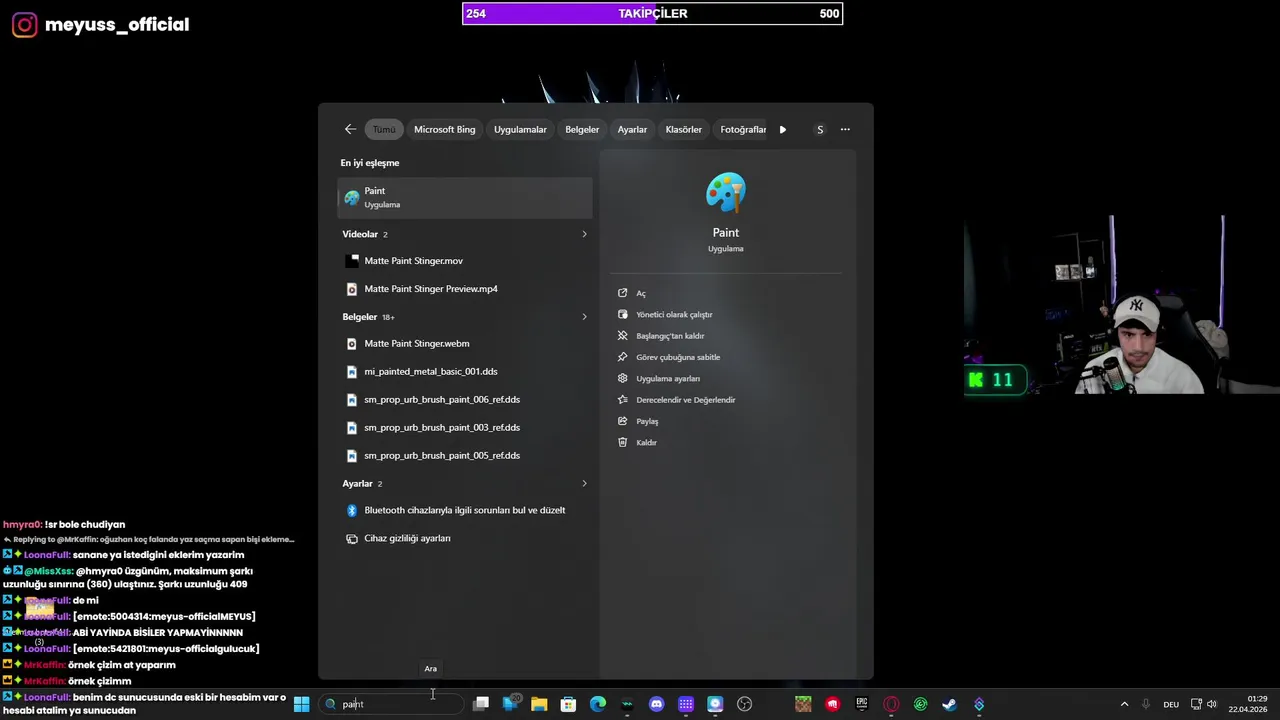
Task: Expand the Belgeler results section
Action: coord(584,317)
